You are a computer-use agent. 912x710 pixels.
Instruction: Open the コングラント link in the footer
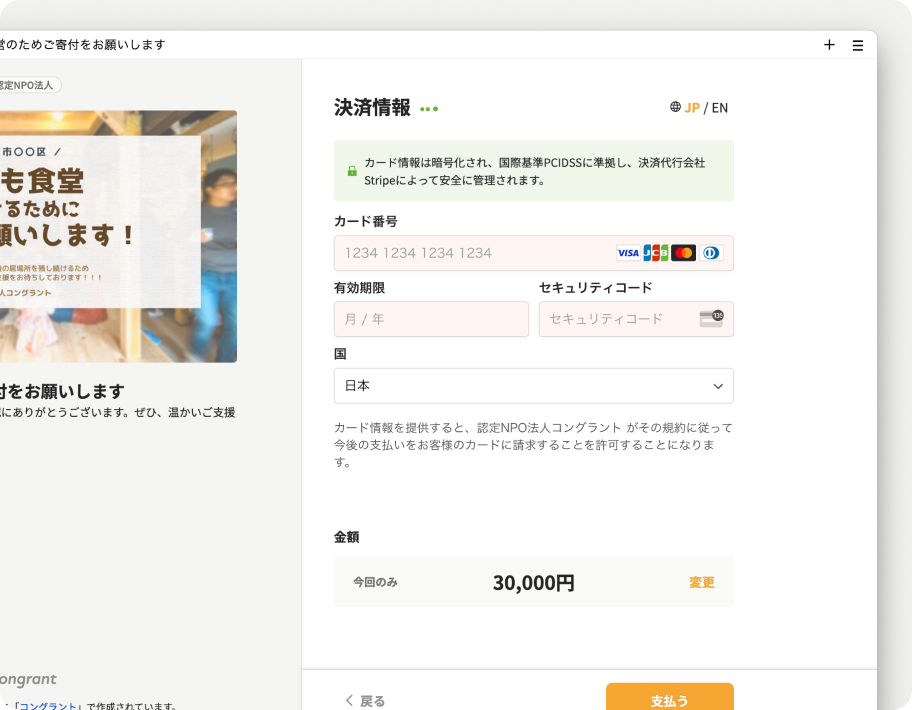tap(48, 706)
